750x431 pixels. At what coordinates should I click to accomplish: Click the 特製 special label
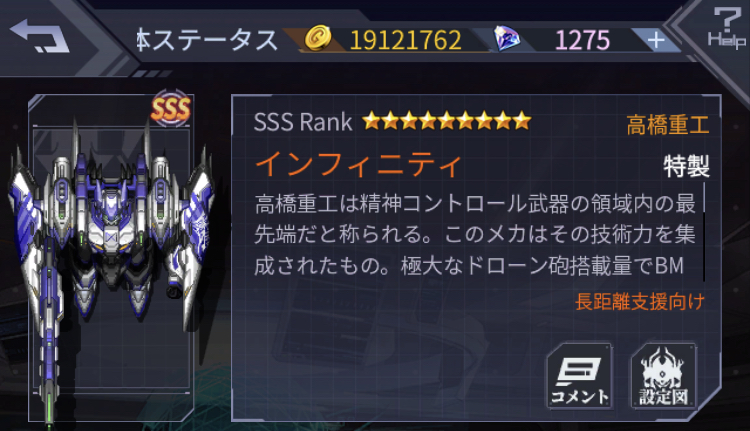pos(686,167)
